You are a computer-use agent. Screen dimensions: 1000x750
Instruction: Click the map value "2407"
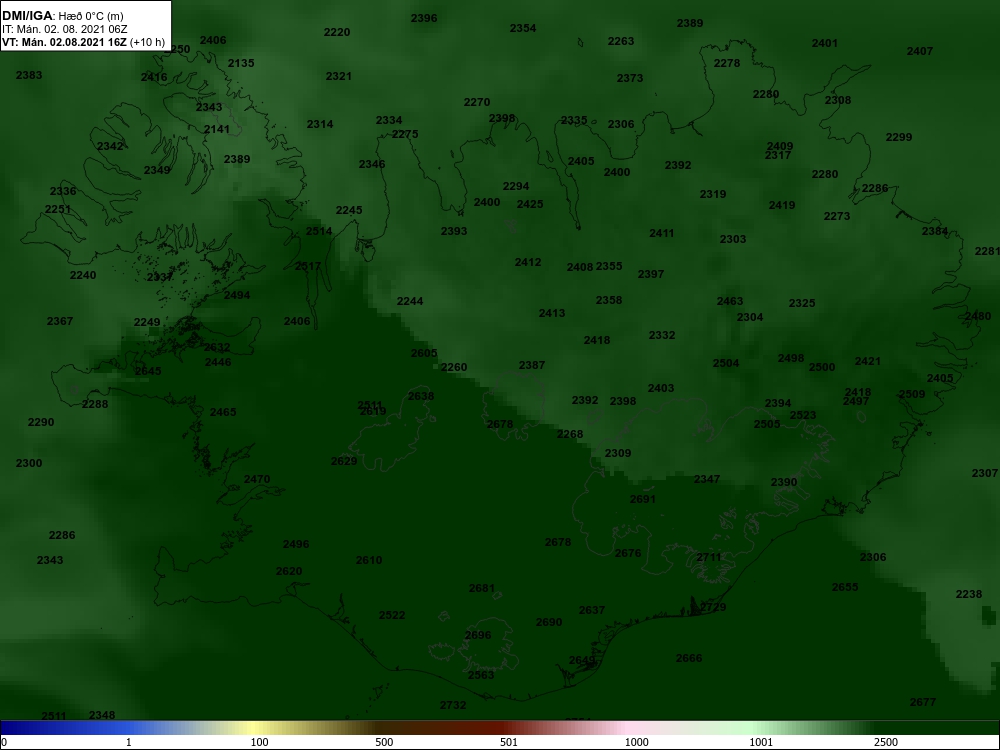pos(920,51)
